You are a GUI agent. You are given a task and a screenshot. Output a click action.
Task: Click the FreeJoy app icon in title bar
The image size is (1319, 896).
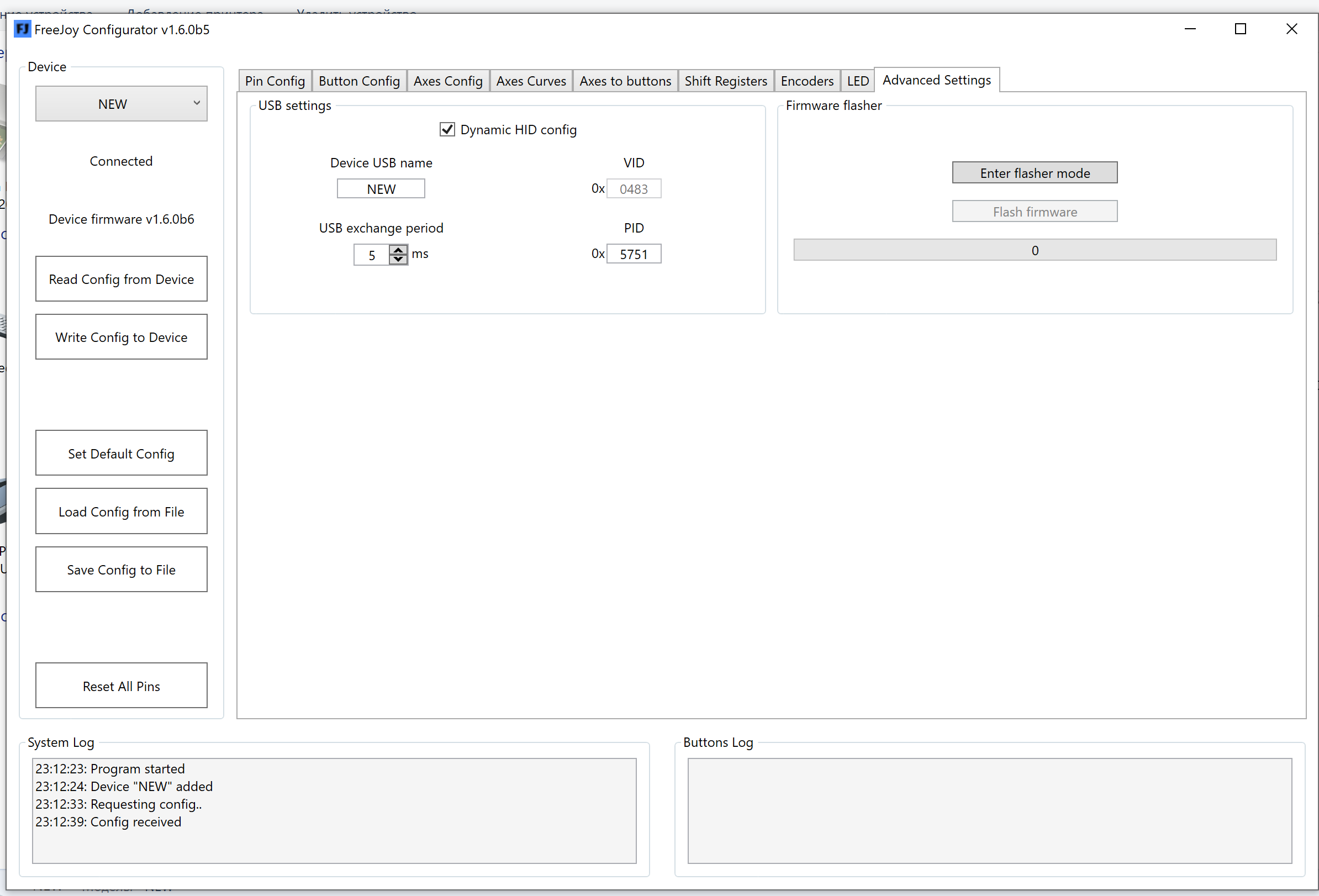pyautogui.click(x=22, y=29)
